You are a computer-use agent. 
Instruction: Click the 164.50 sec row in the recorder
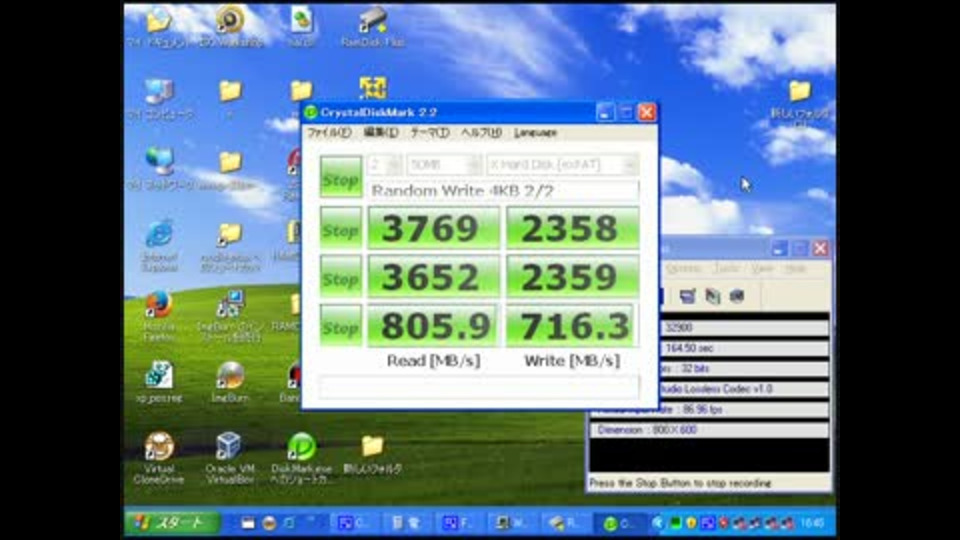point(743,348)
